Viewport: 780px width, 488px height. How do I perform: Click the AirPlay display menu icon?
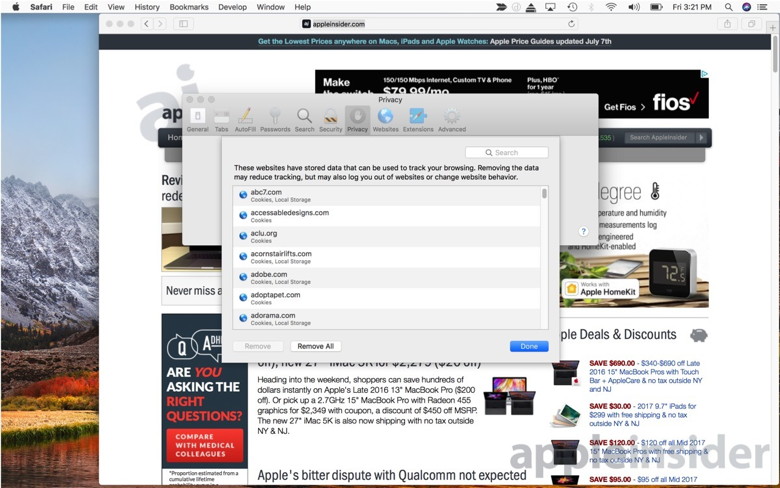click(x=550, y=7)
